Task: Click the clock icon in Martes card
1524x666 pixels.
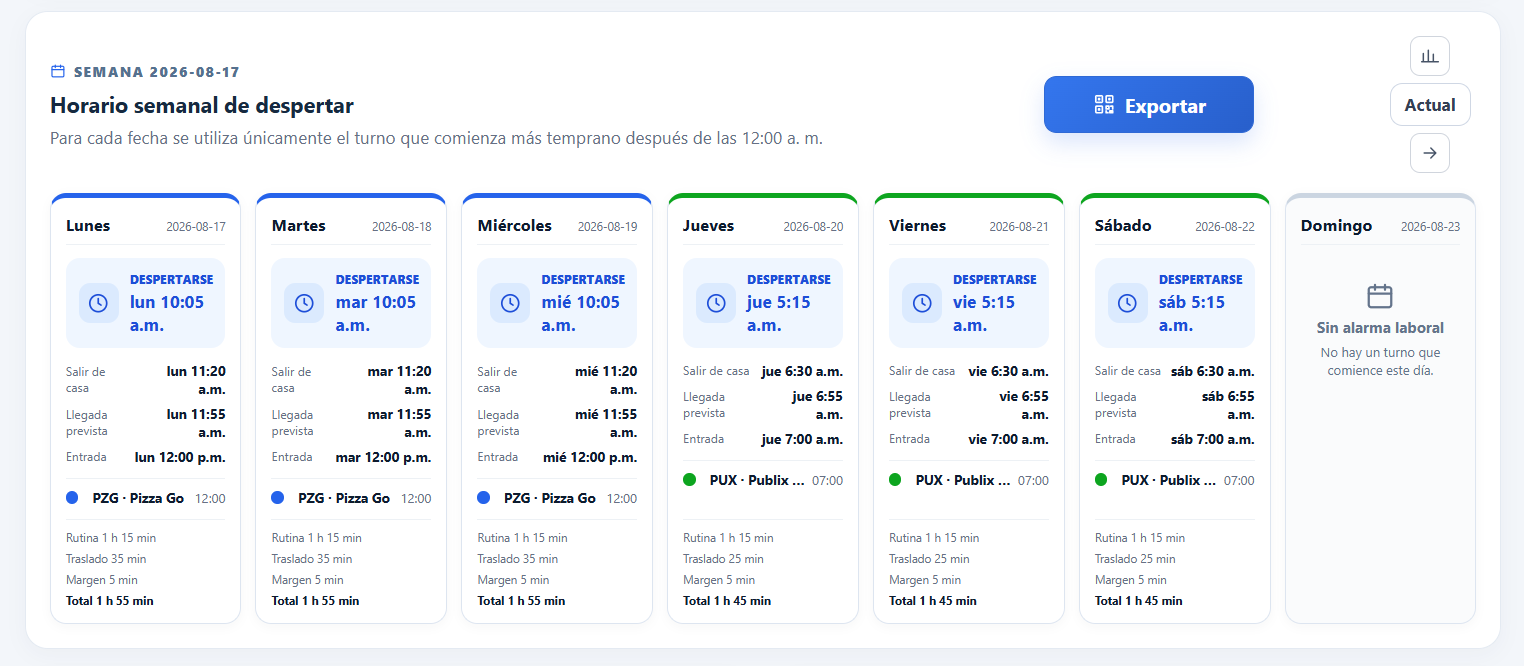Action: tap(304, 303)
